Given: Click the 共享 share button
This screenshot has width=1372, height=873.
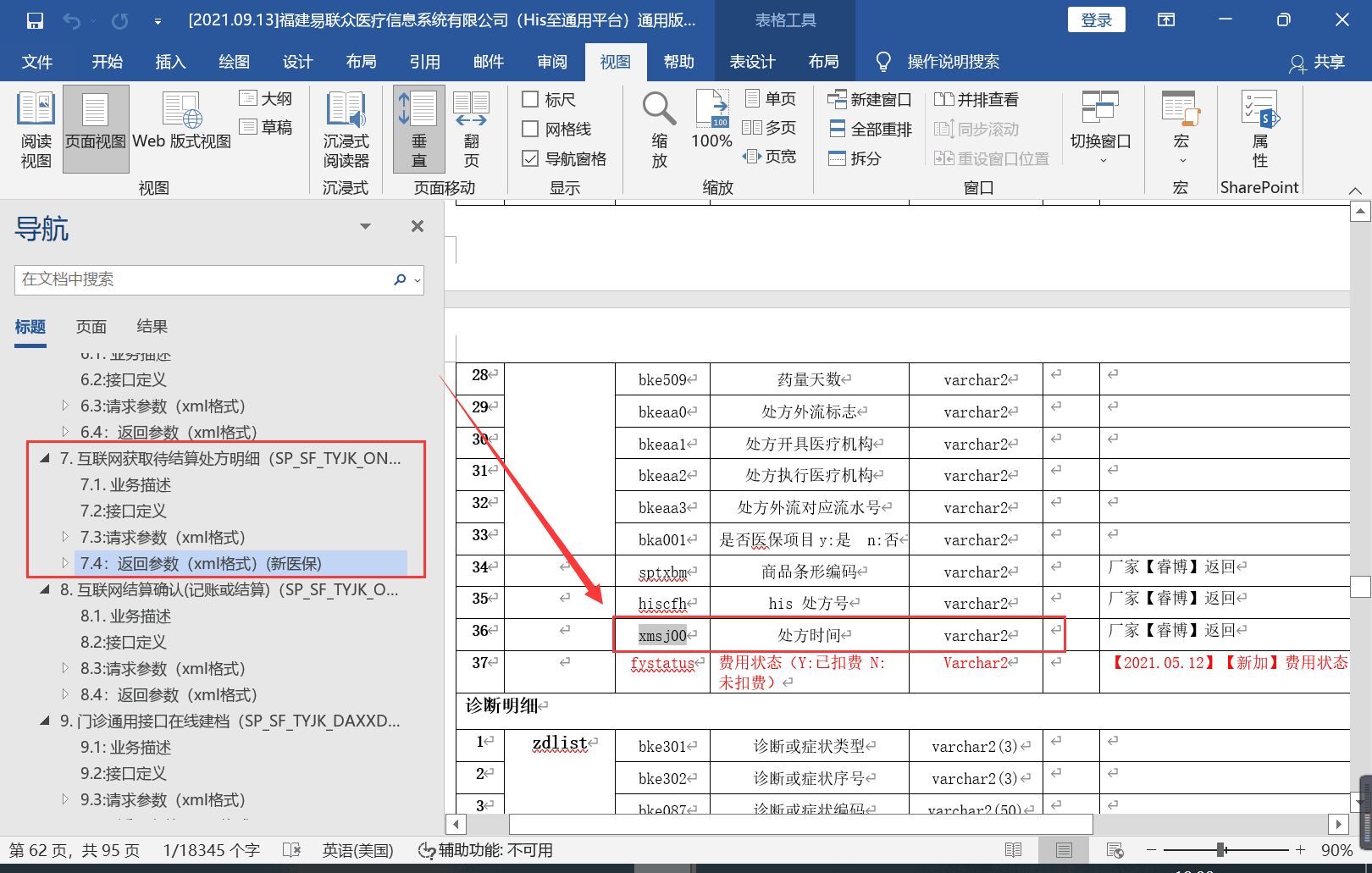Looking at the screenshot, I should (x=1317, y=63).
